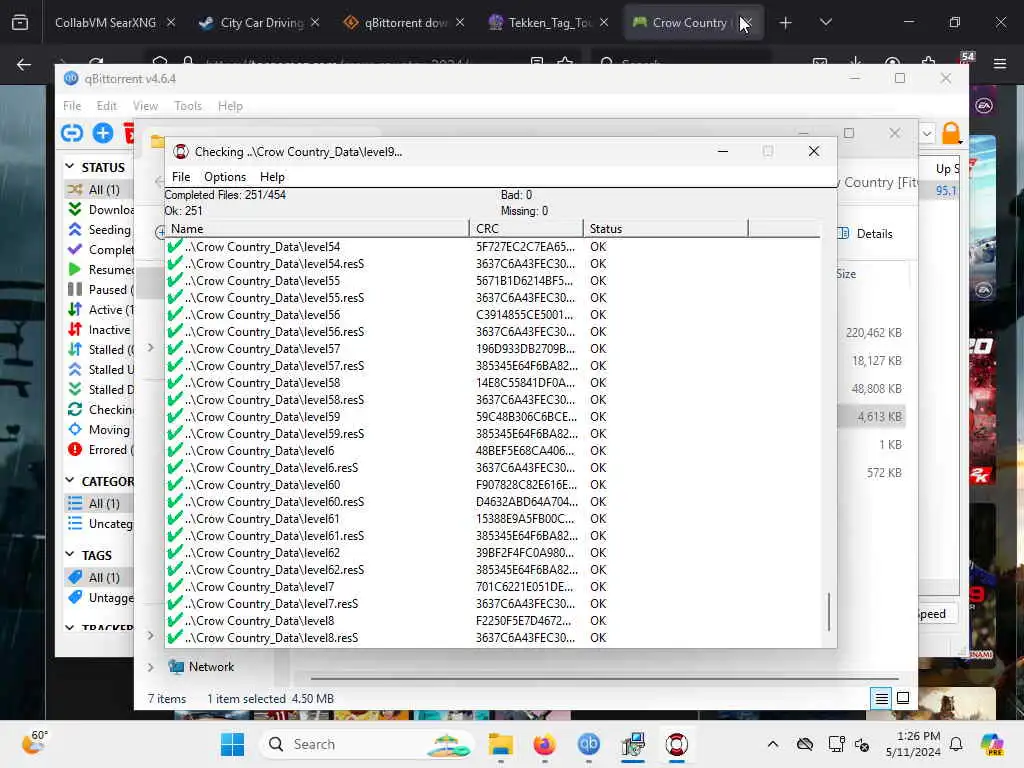Sort by CRC column header

tap(526, 229)
